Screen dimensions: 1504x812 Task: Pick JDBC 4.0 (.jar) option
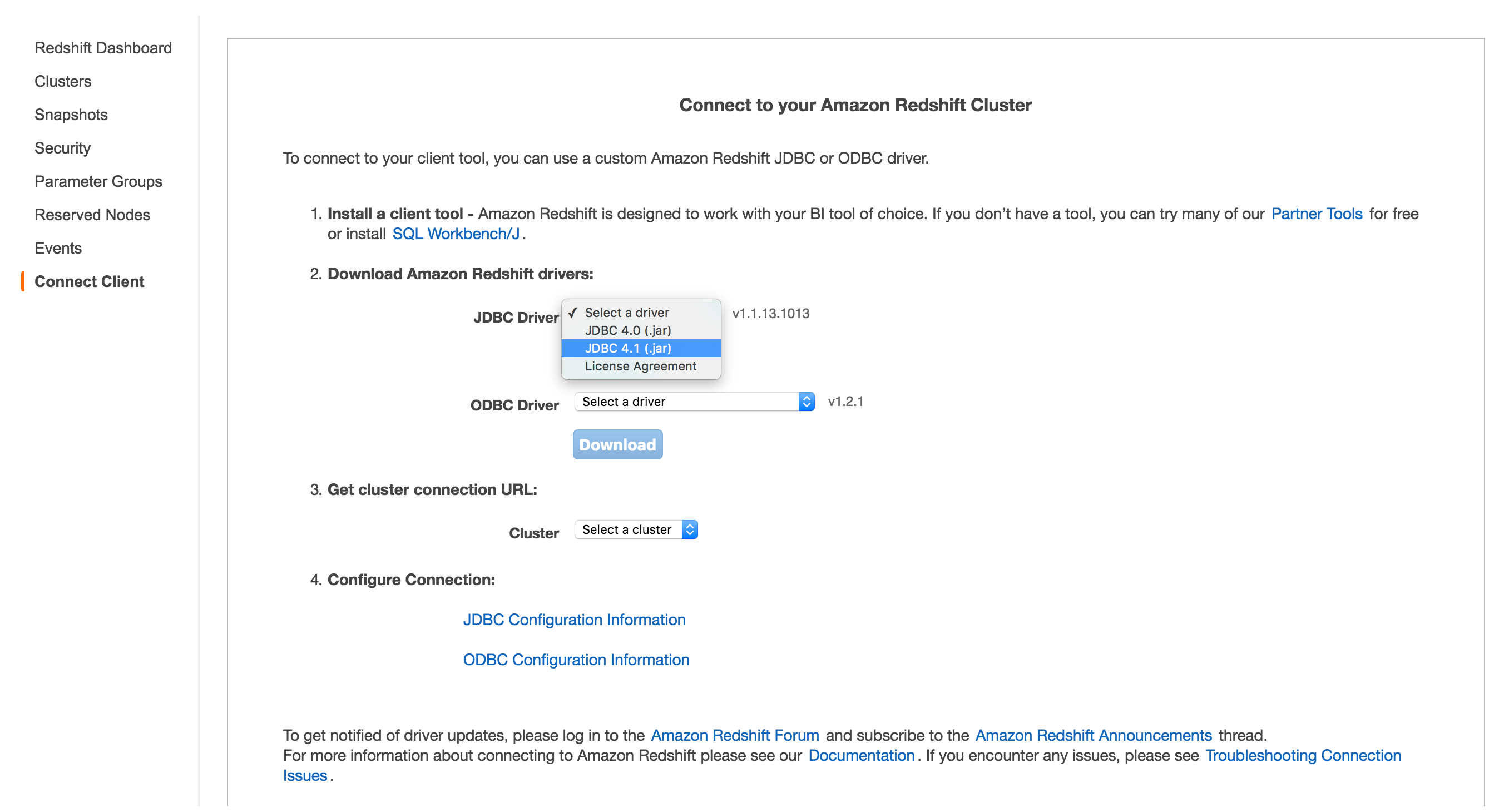[641, 330]
